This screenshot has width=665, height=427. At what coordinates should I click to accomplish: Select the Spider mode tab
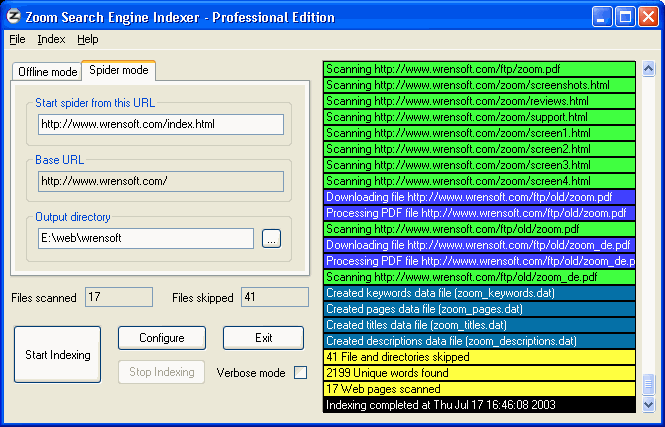(x=119, y=70)
